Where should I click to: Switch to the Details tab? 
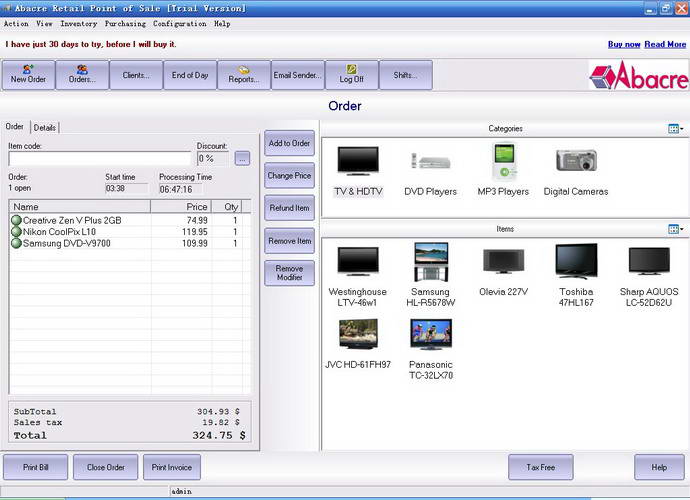coord(45,128)
